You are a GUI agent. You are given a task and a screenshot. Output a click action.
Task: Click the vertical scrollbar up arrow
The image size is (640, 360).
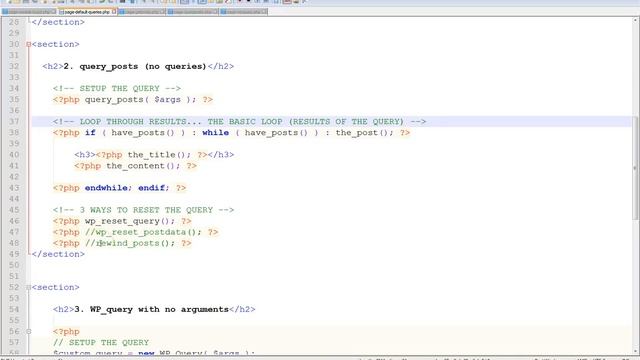point(636,20)
